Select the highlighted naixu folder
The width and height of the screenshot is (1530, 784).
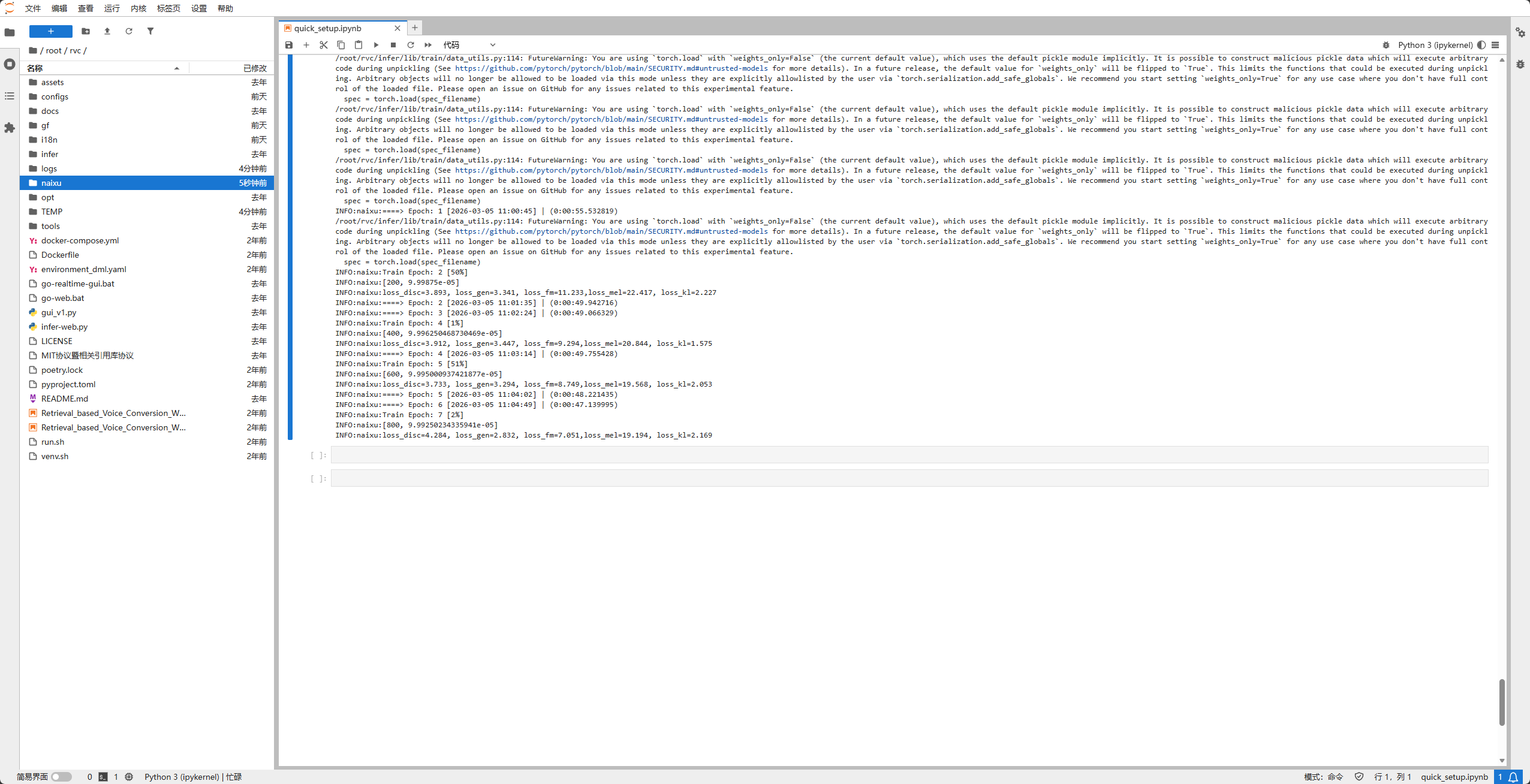click(147, 183)
